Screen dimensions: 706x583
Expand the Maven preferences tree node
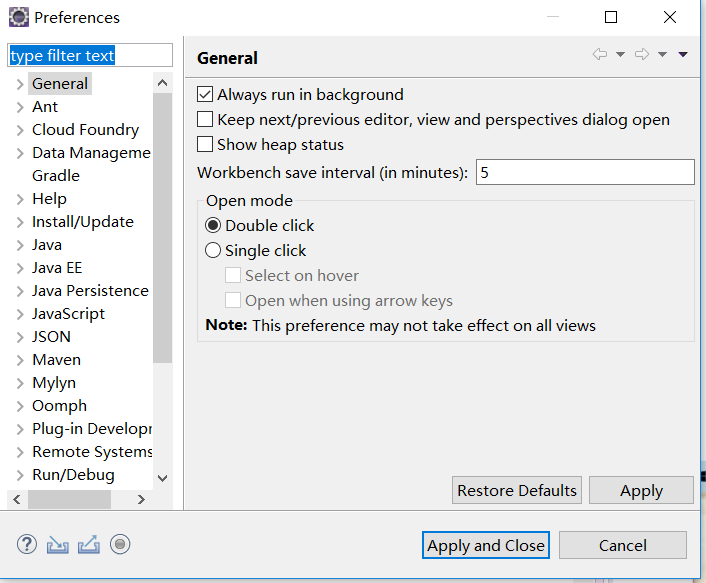[20, 360]
